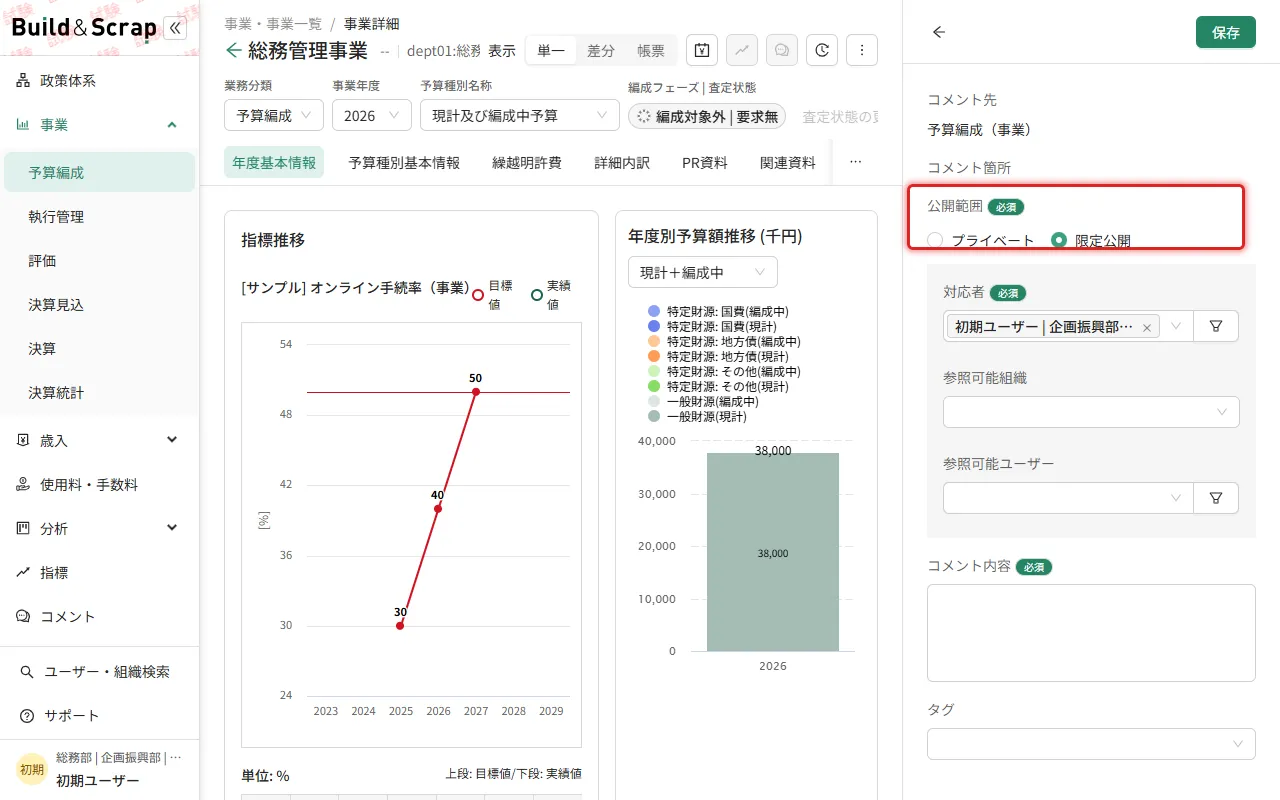Open the 業務分類 dropdown
The width and height of the screenshot is (1280, 800).
(274, 115)
